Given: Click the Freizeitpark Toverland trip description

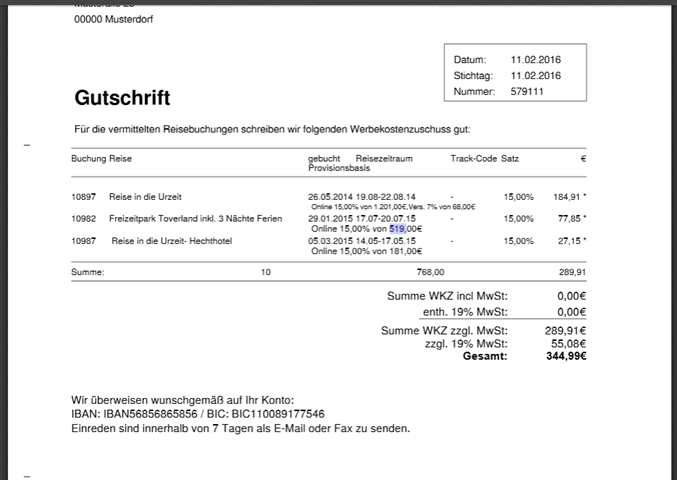Looking at the screenshot, I should [x=196, y=218].
